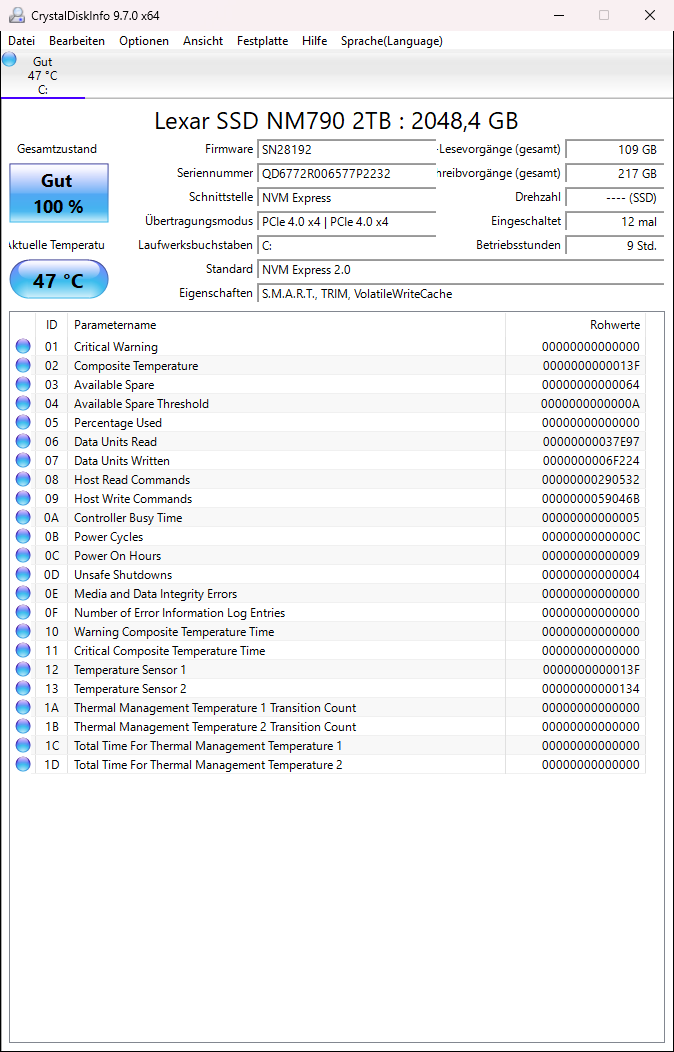
Task: Click orb for Total Time For Thermal Management Temperature 1
Action: tap(23, 746)
